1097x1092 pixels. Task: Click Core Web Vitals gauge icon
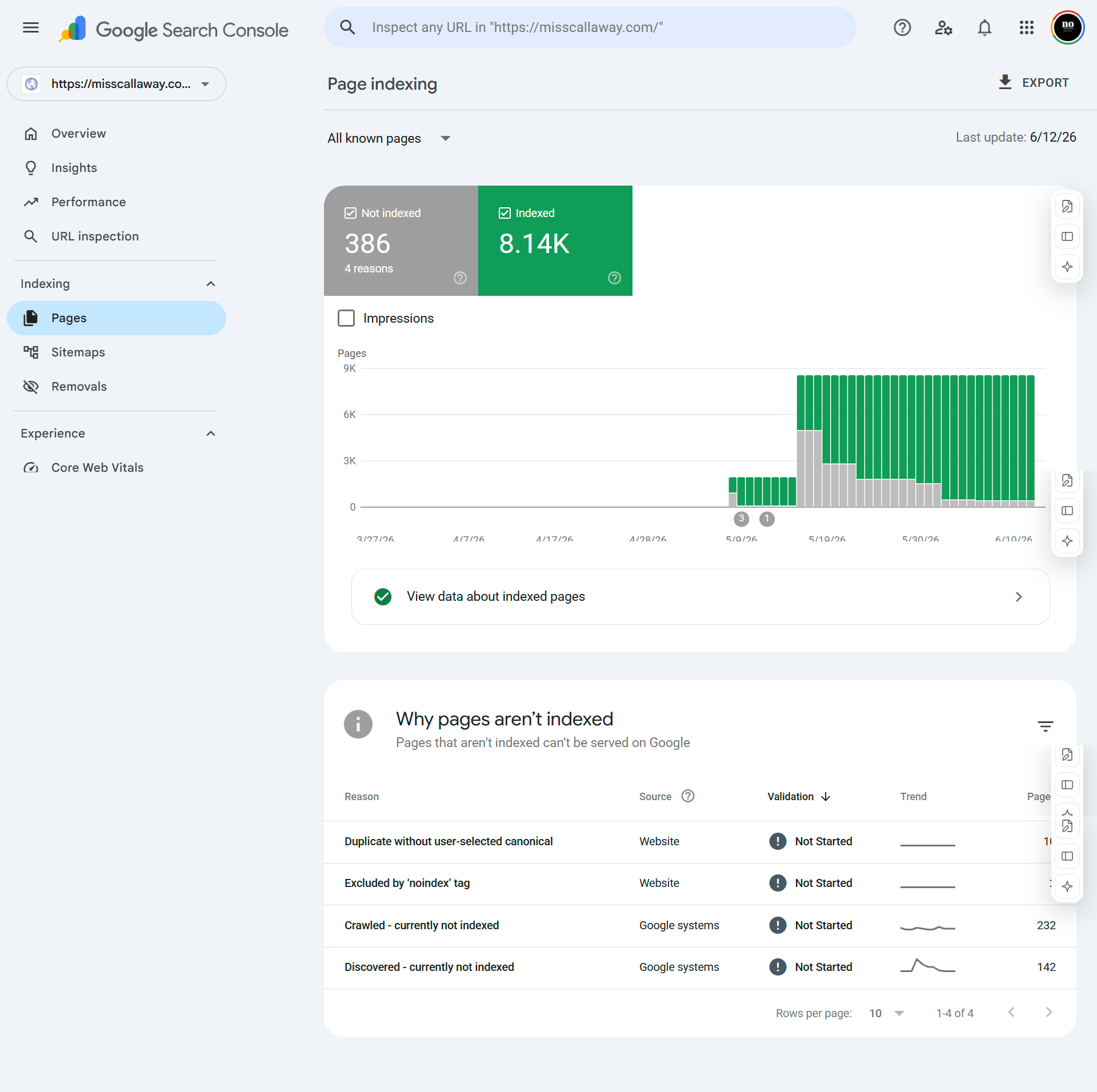point(31,468)
